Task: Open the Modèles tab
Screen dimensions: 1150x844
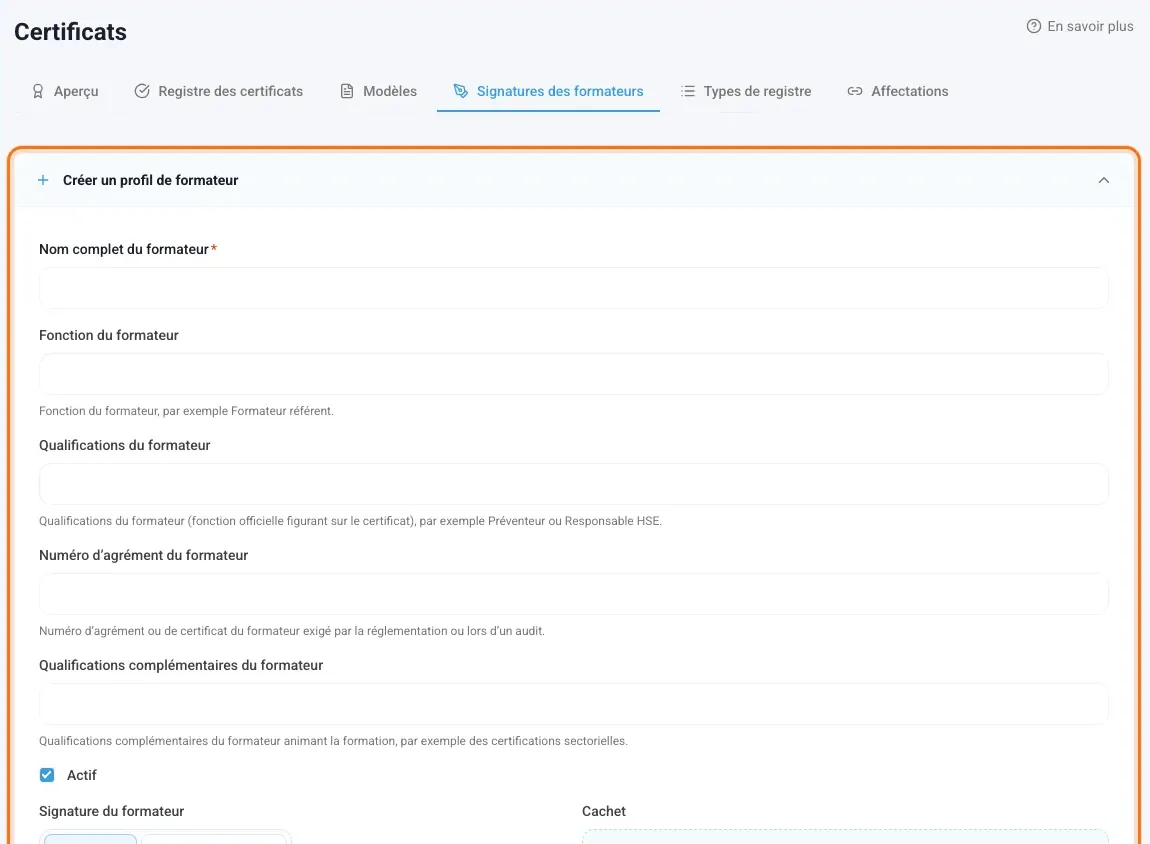Action: (x=378, y=91)
